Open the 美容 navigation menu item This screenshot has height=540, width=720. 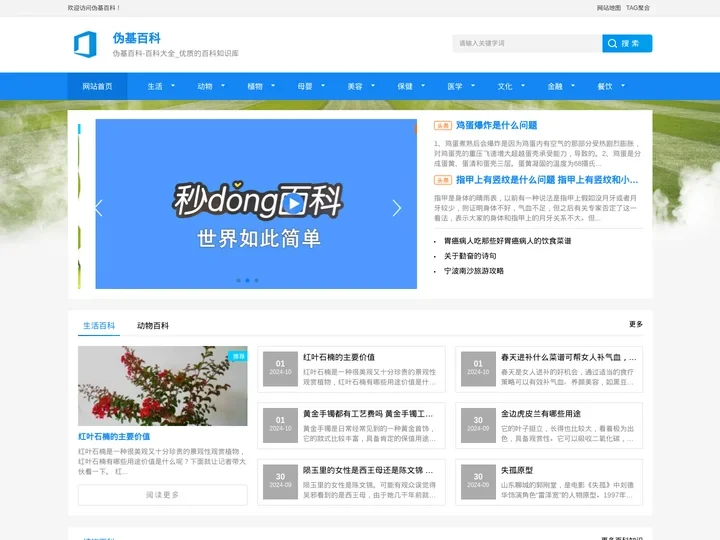pos(355,86)
